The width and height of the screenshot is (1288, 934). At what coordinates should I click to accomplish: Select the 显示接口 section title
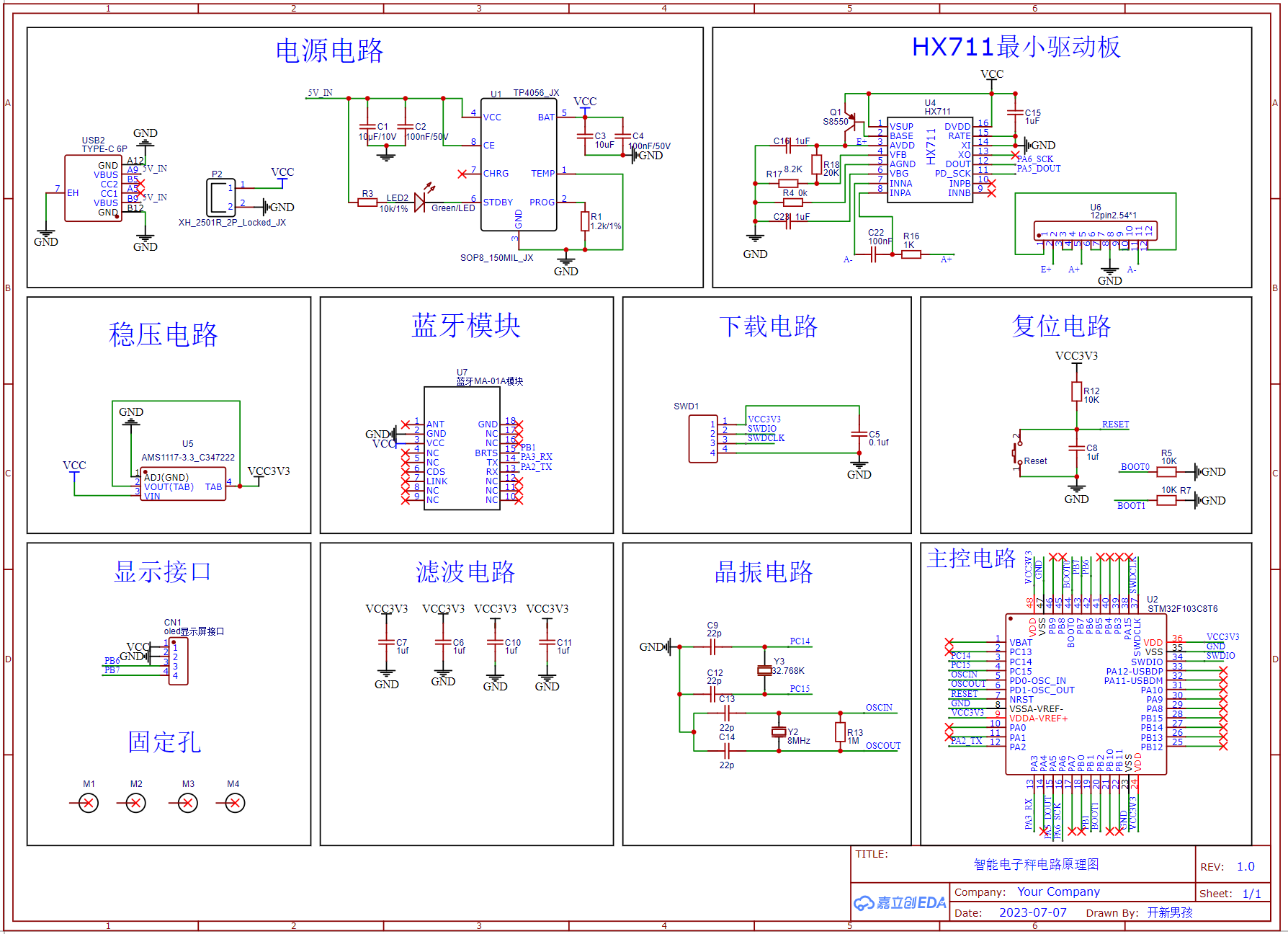[x=163, y=571]
